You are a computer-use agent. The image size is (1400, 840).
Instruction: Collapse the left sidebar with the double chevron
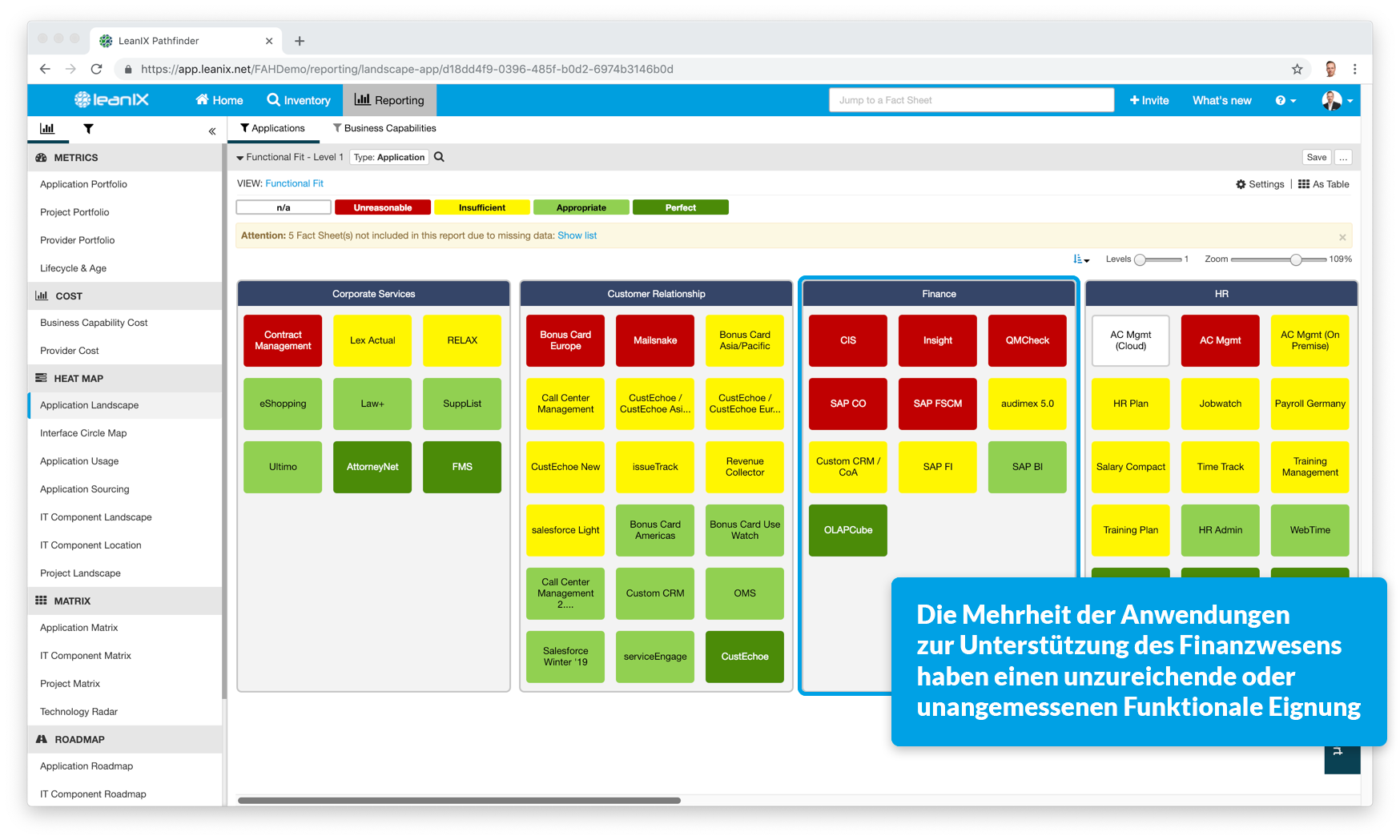(211, 131)
